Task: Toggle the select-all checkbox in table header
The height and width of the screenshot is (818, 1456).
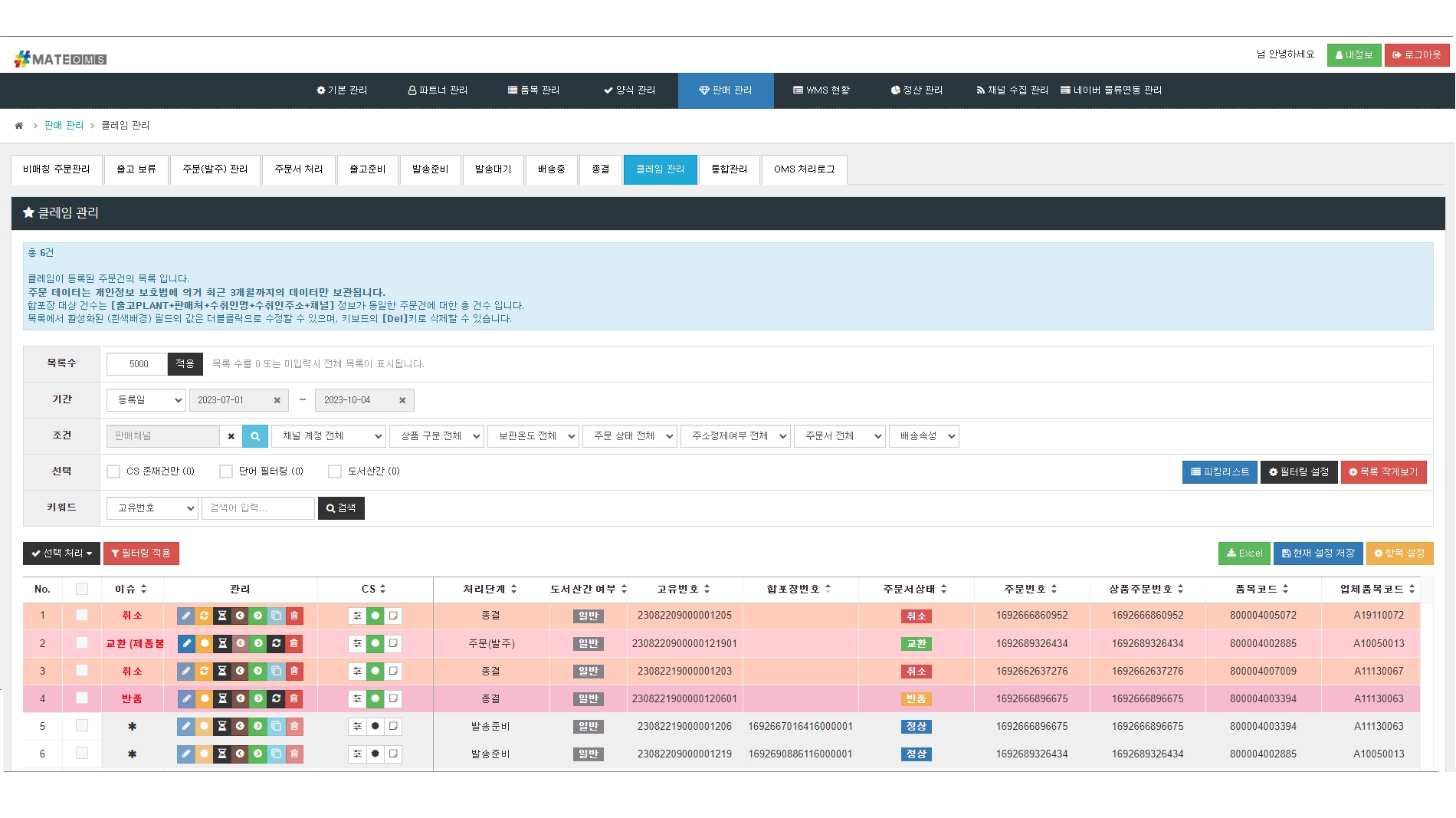Action: pos(82,589)
